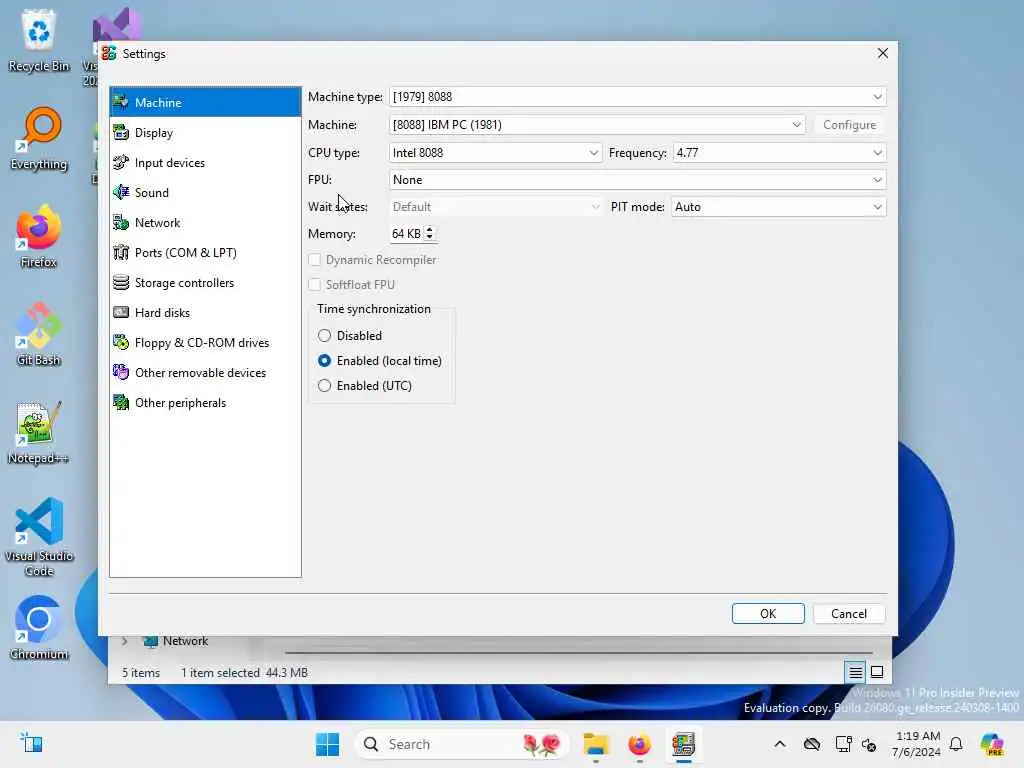Image resolution: width=1024 pixels, height=768 pixels.
Task: Select the Disabled time synchronization option
Action: click(x=325, y=336)
